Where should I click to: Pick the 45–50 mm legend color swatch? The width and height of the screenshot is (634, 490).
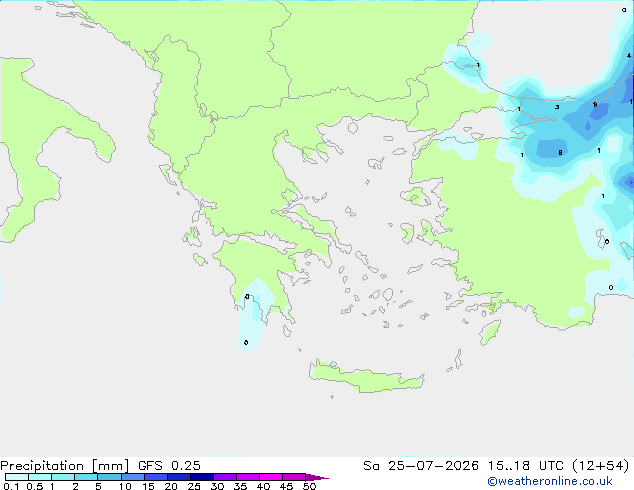point(294,477)
